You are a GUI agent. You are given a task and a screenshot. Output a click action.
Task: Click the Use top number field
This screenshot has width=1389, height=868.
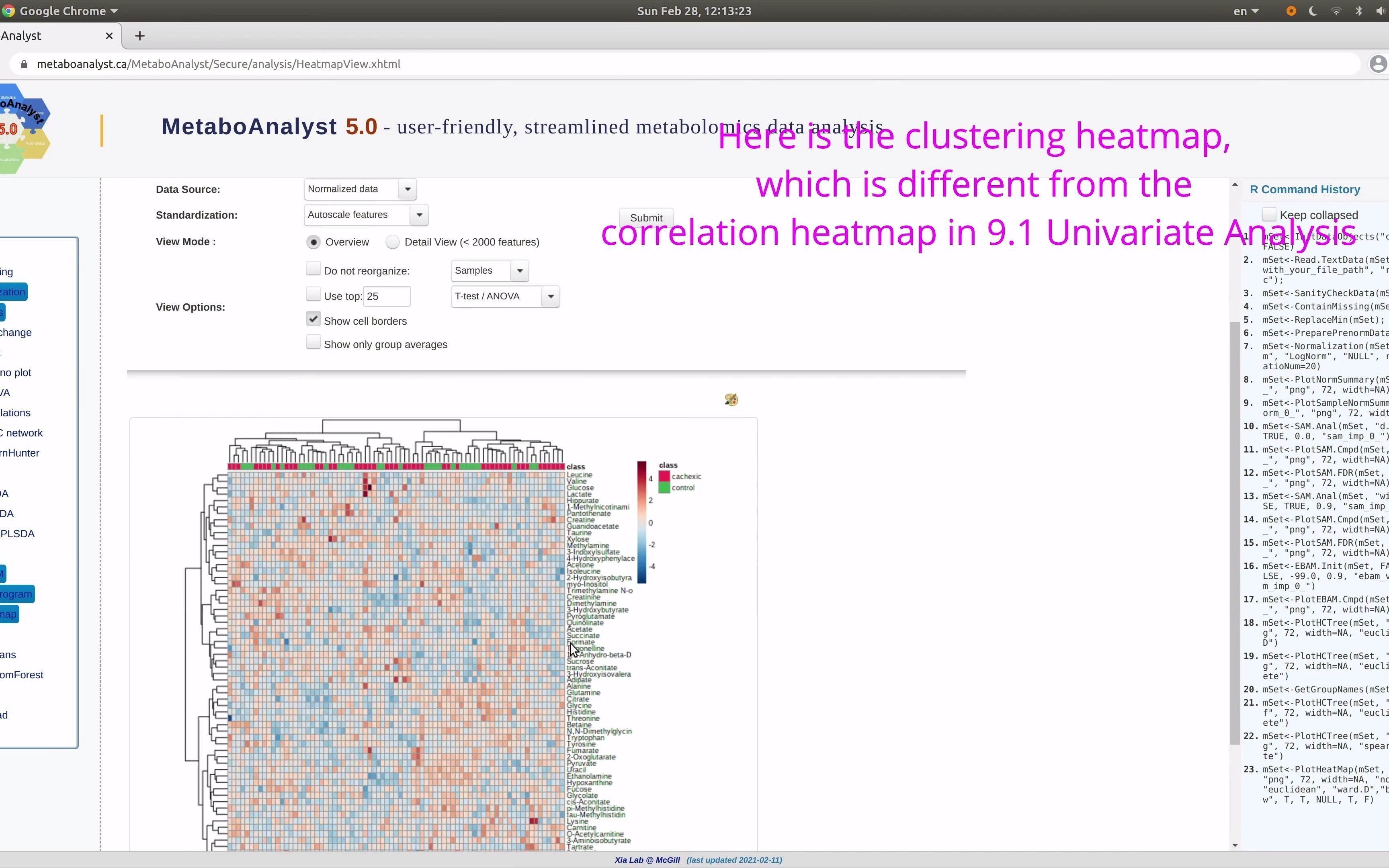pos(387,296)
